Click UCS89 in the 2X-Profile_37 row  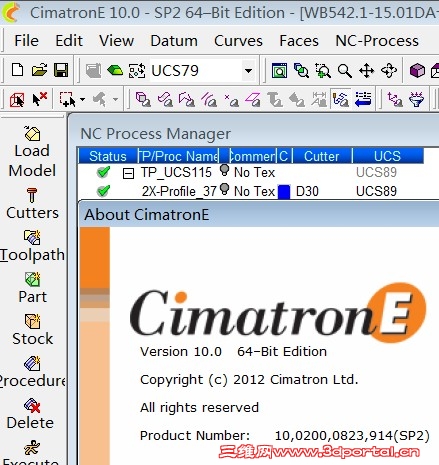[x=376, y=191]
